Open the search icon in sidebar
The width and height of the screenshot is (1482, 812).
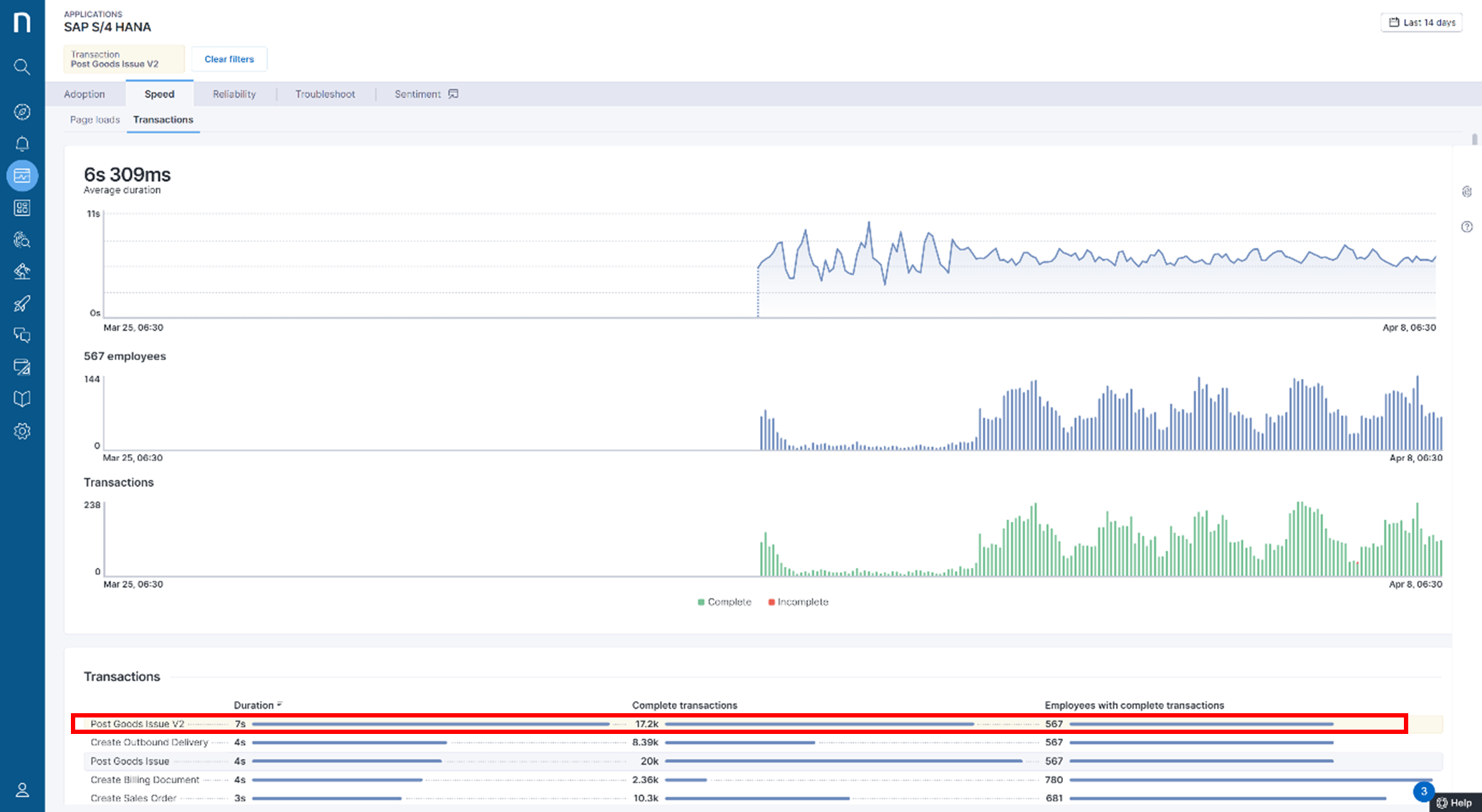(x=22, y=67)
